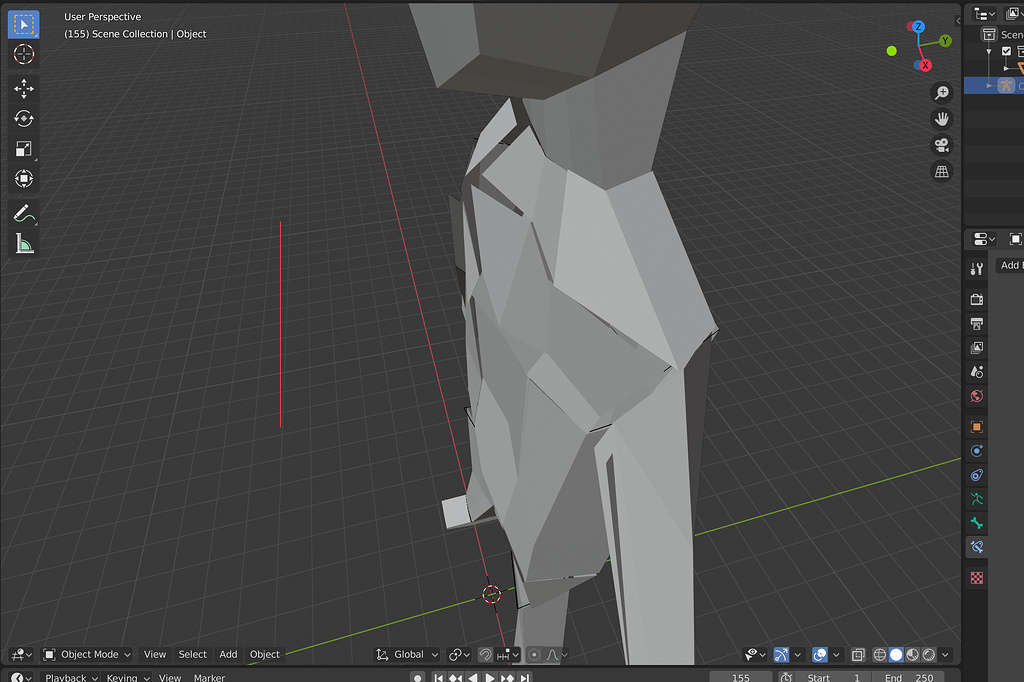The height and width of the screenshot is (682, 1024).
Task: Toggle viewport overlays display
Action: point(820,655)
